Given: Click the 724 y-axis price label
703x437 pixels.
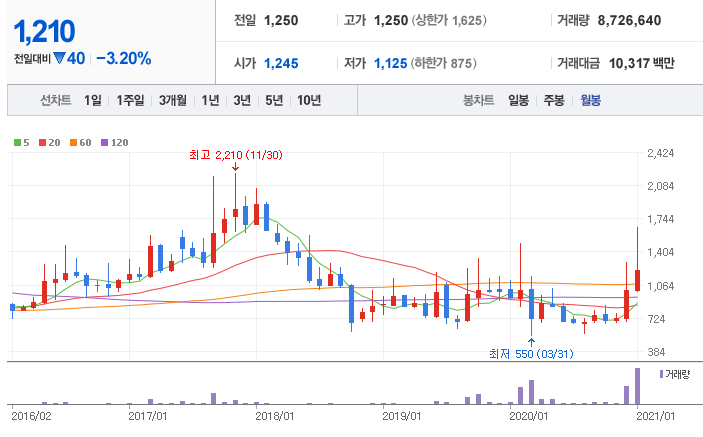Looking at the screenshot, I should click(656, 319).
